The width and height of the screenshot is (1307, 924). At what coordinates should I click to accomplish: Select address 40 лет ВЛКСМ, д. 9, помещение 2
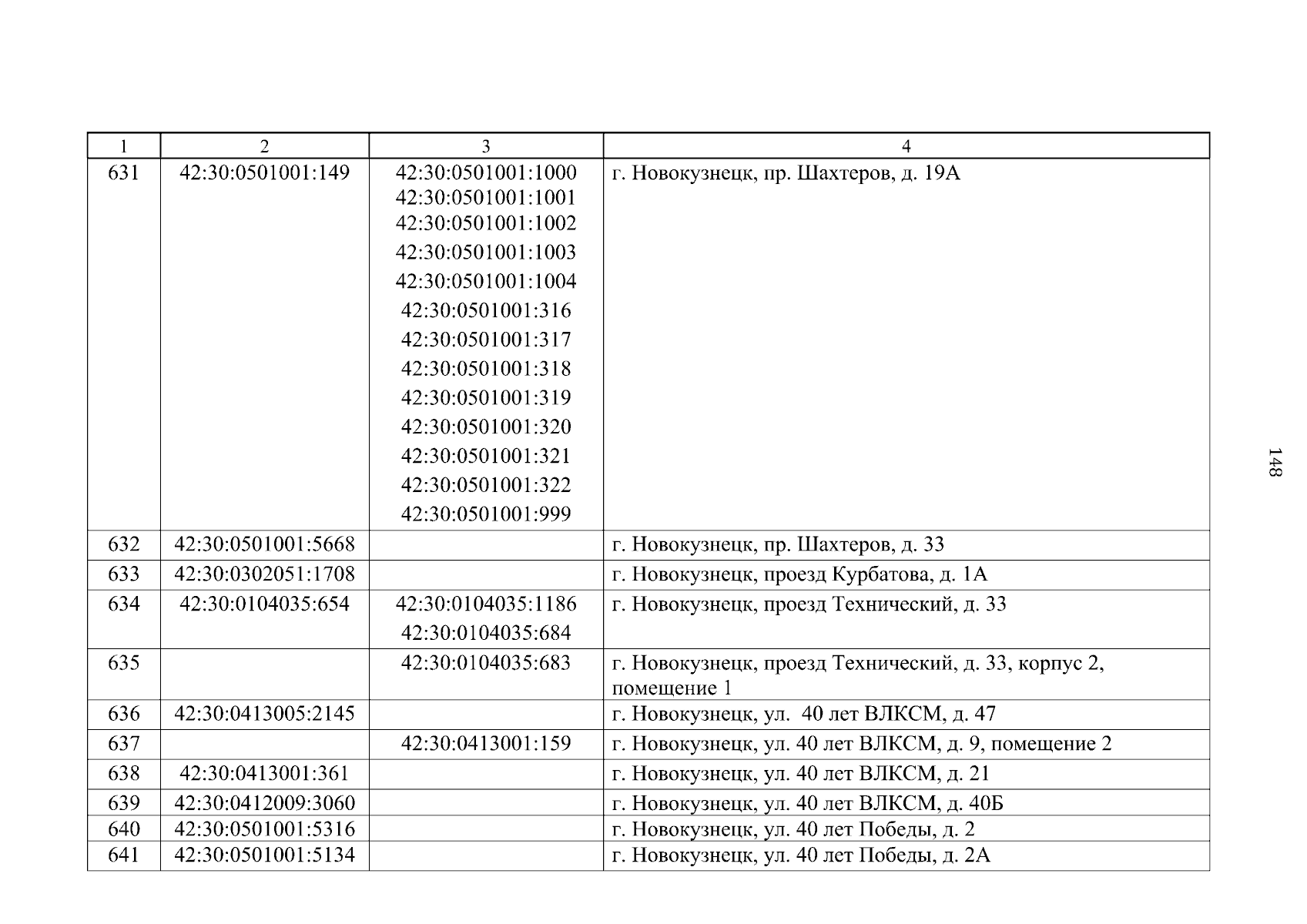coord(862,745)
